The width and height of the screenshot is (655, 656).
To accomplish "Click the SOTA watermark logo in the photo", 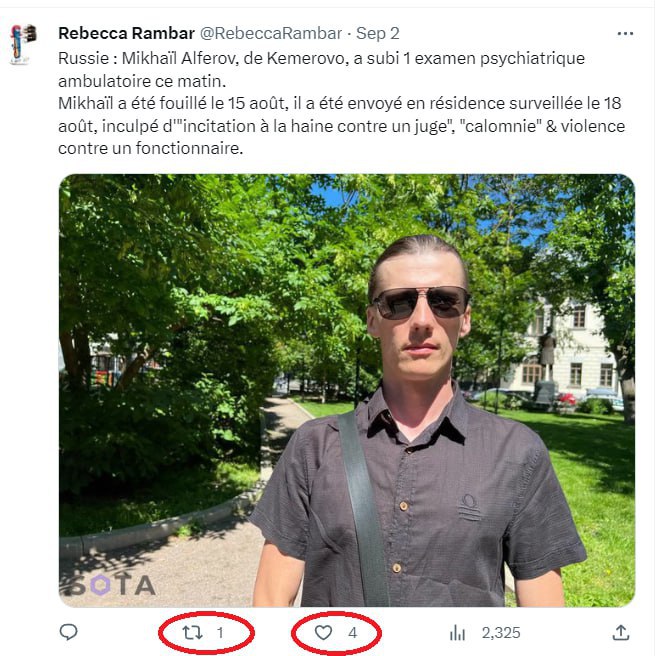I will pos(108,584).
